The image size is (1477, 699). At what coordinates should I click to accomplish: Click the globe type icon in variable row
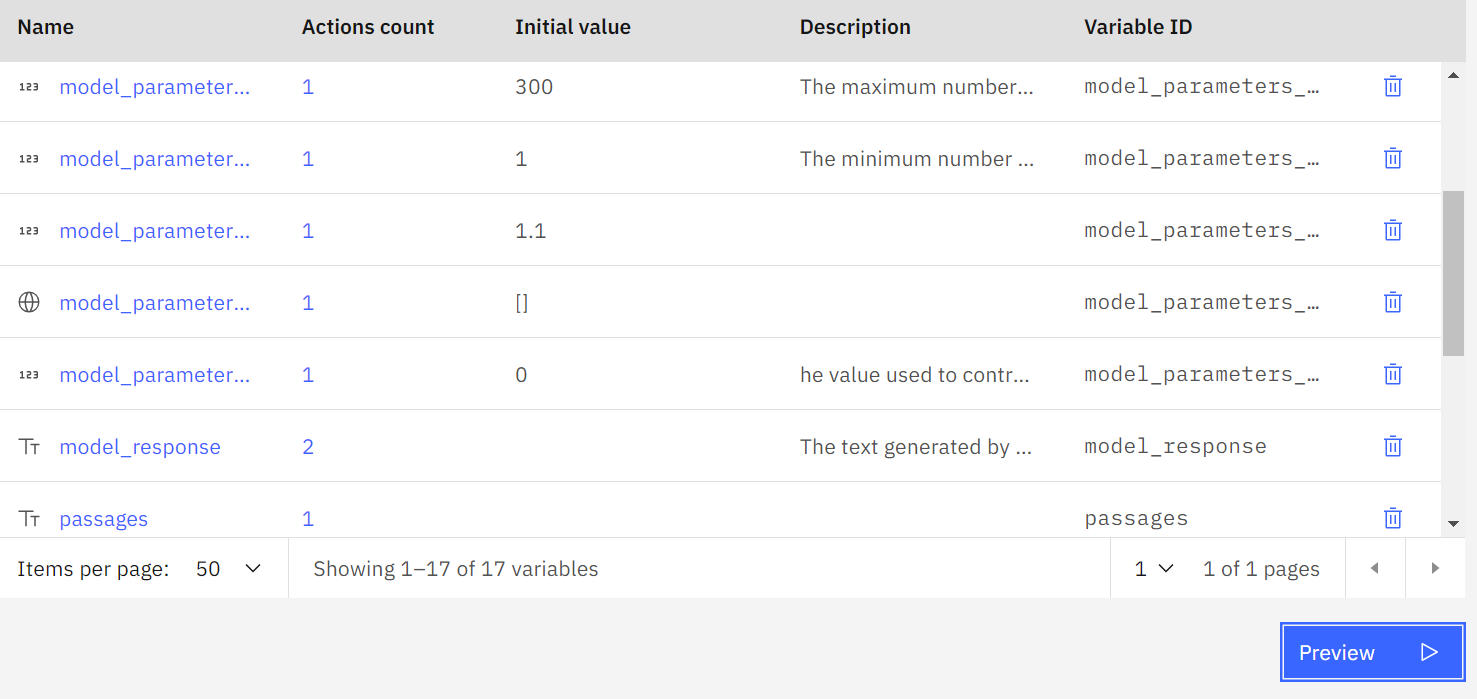[29, 303]
